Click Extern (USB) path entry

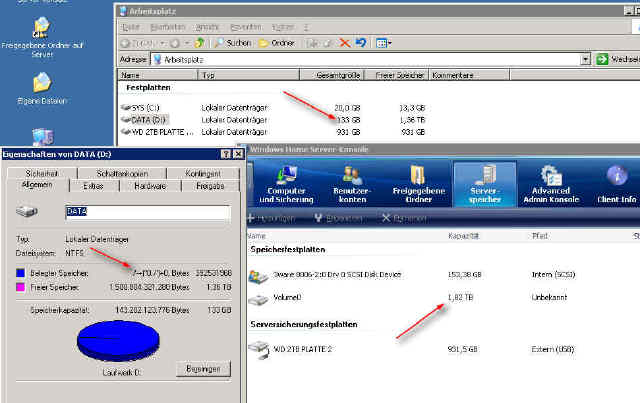pyautogui.click(x=553, y=350)
